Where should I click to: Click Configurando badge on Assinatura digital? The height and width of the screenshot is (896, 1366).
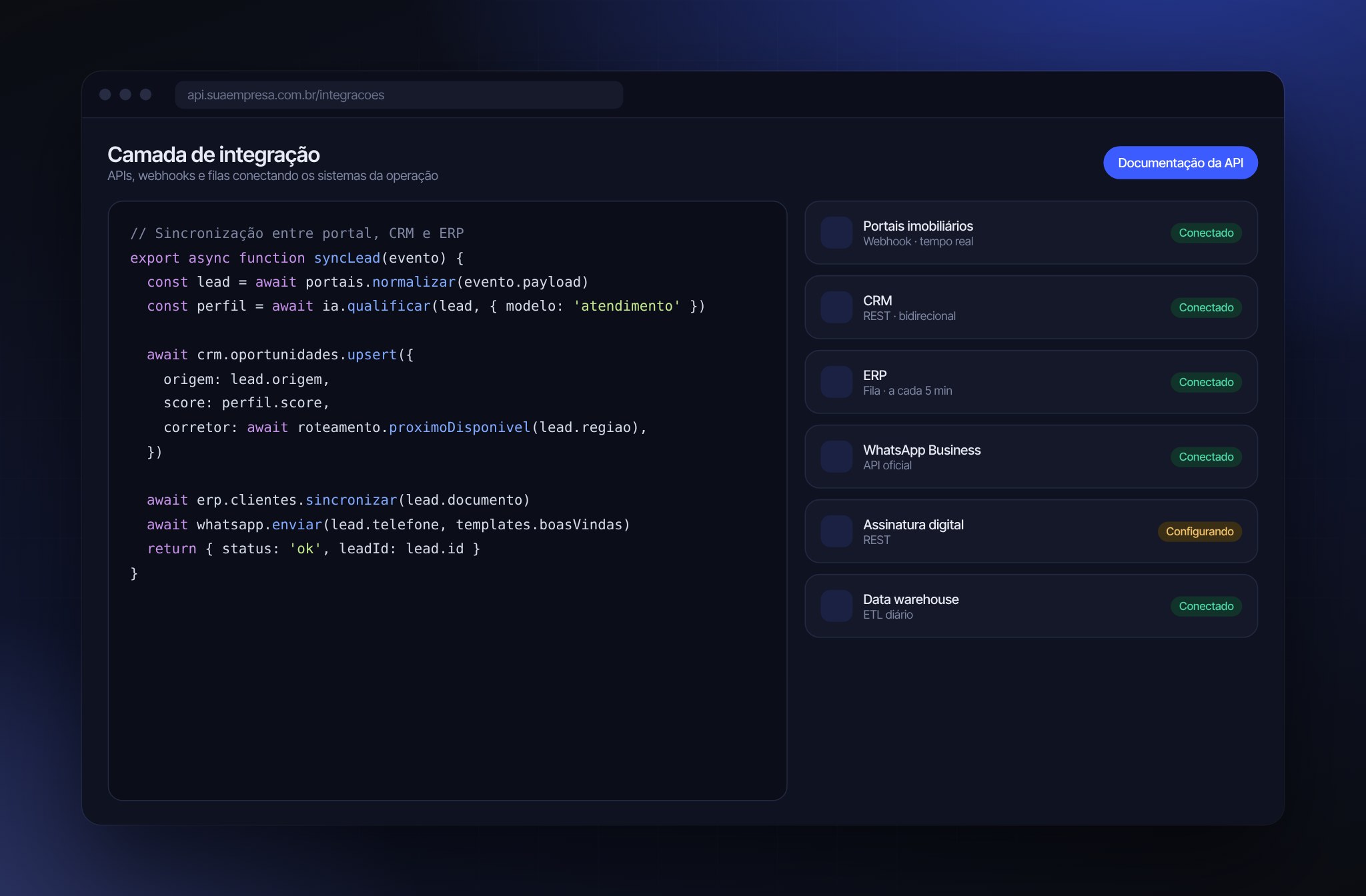coord(1199,531)
